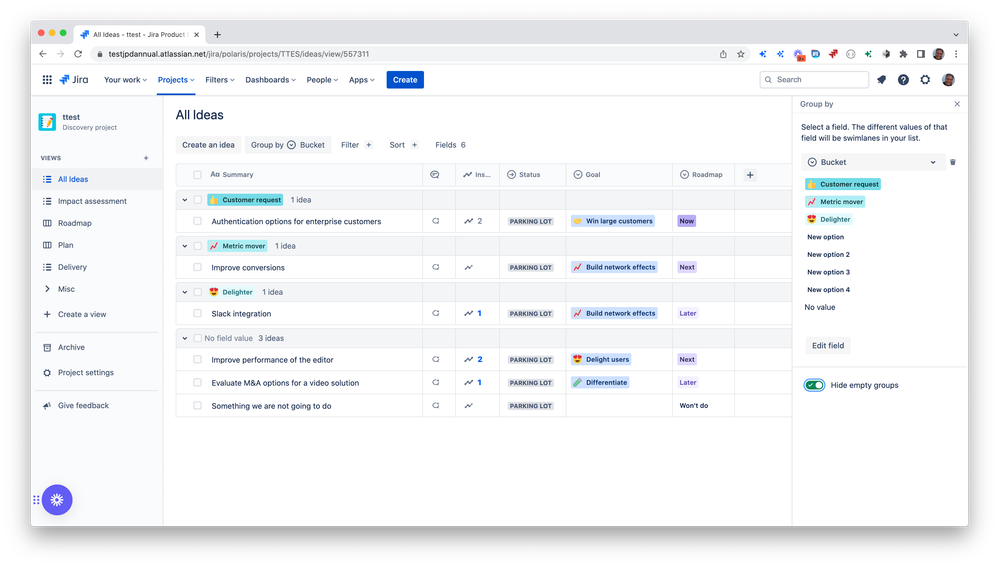999x567 pixels.
Task: Open the floating purple assistant button
Action: click(x=57, y=500)
